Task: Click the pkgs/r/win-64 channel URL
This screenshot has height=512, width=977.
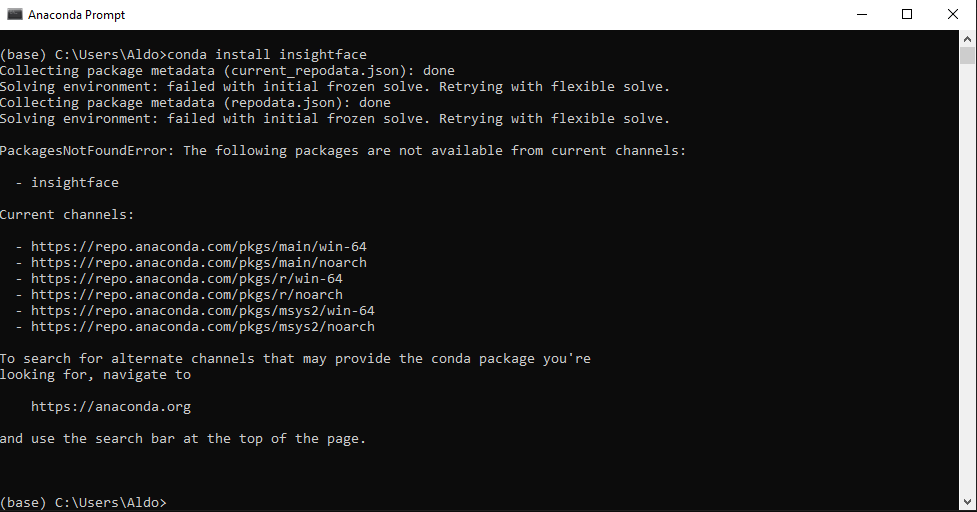Action: pos(186,278)
